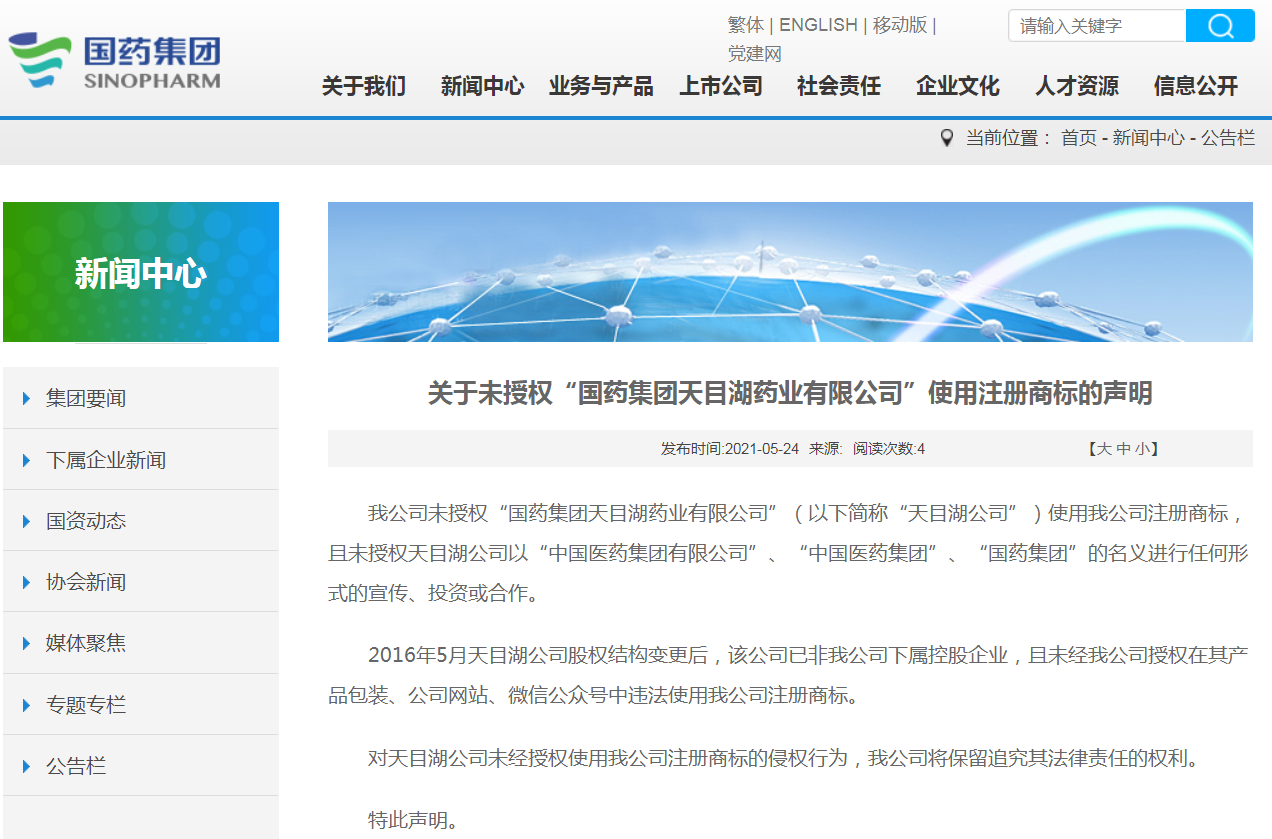1272x839 pixels.
Task: Click the 特此声明。 closing line
Action: coord(414,821)
